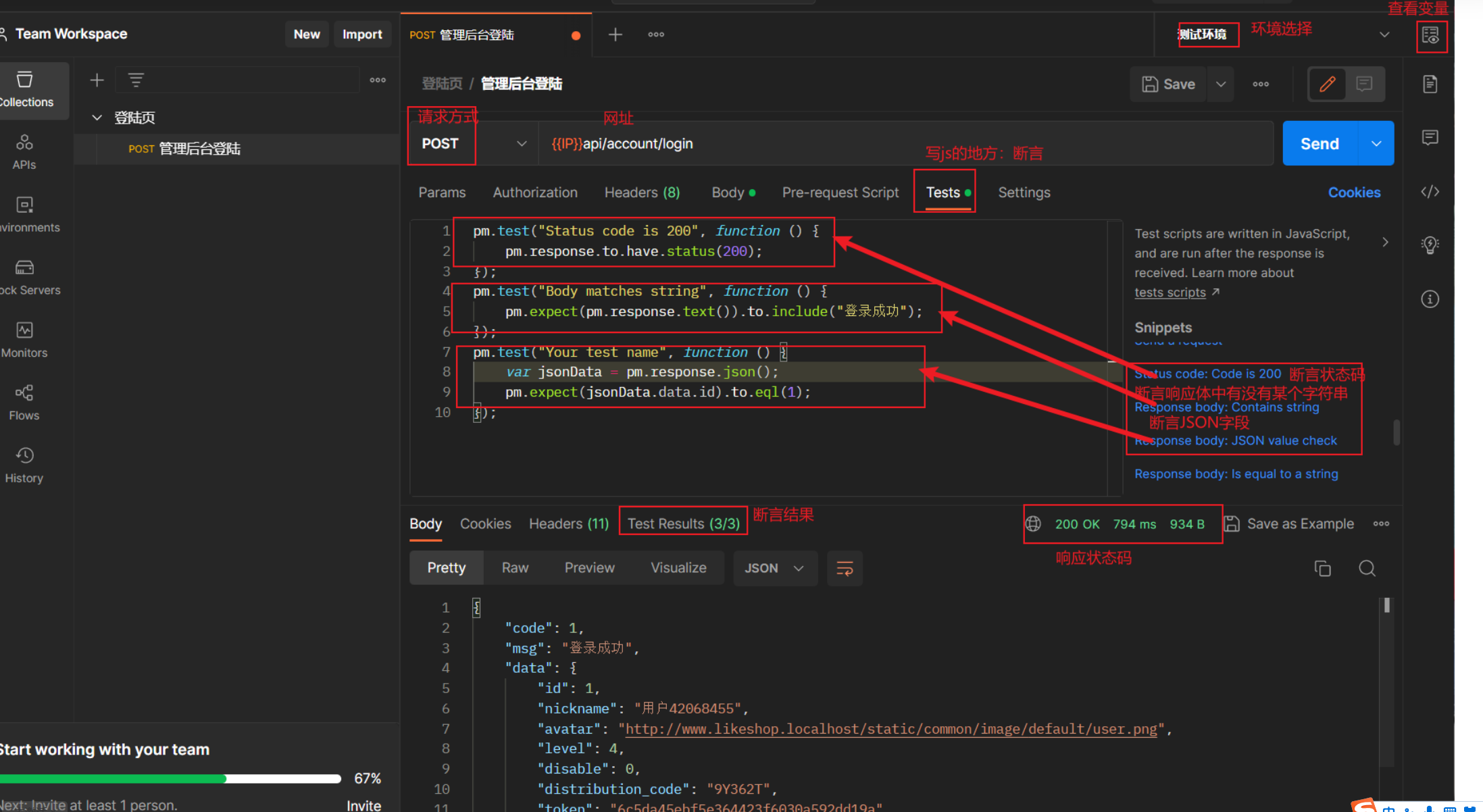
Task: Open the Flows sidebar section
Action: tap(24, 402)
